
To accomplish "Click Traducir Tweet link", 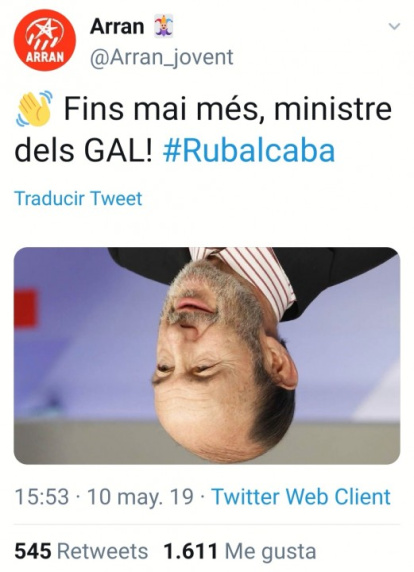I will [78, 198].
